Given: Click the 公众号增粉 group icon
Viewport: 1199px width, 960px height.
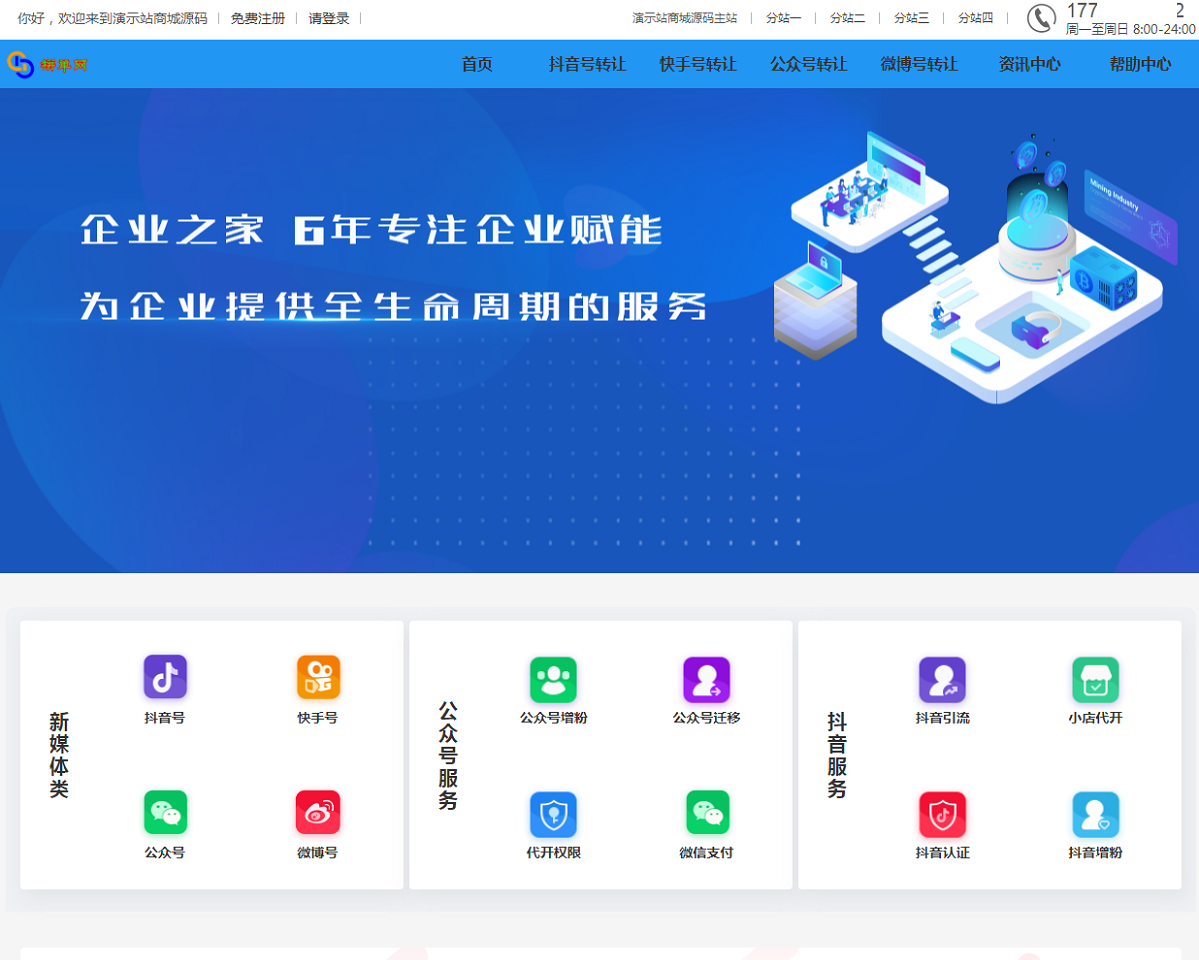Looking at the screenshot, I should tap(553, 679).
